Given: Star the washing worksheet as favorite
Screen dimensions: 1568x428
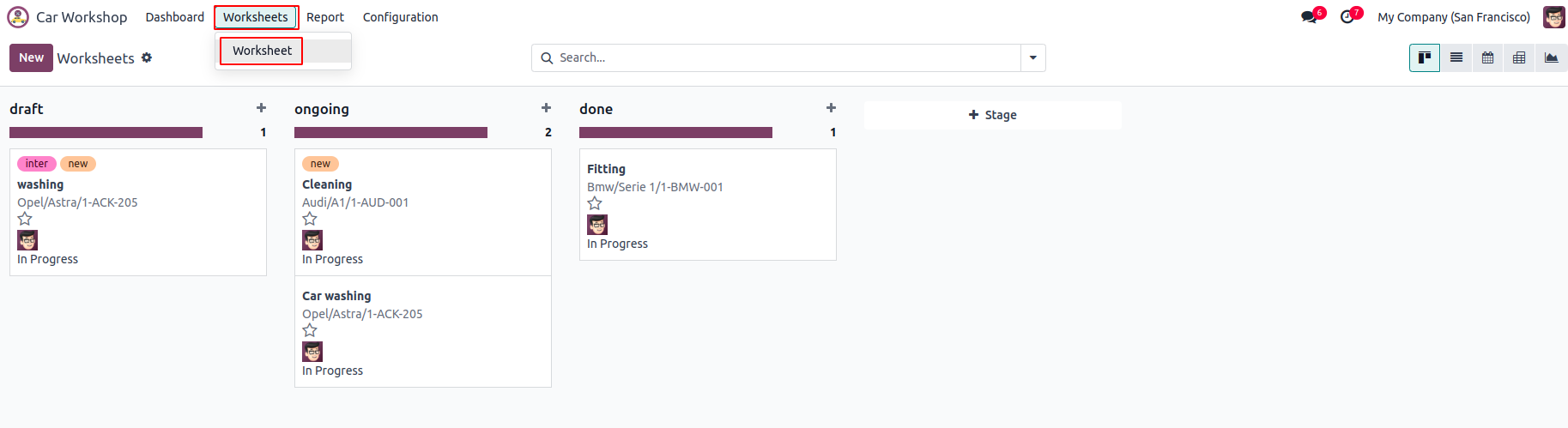Looking at the screenshot, I should (x=25, y=219).
